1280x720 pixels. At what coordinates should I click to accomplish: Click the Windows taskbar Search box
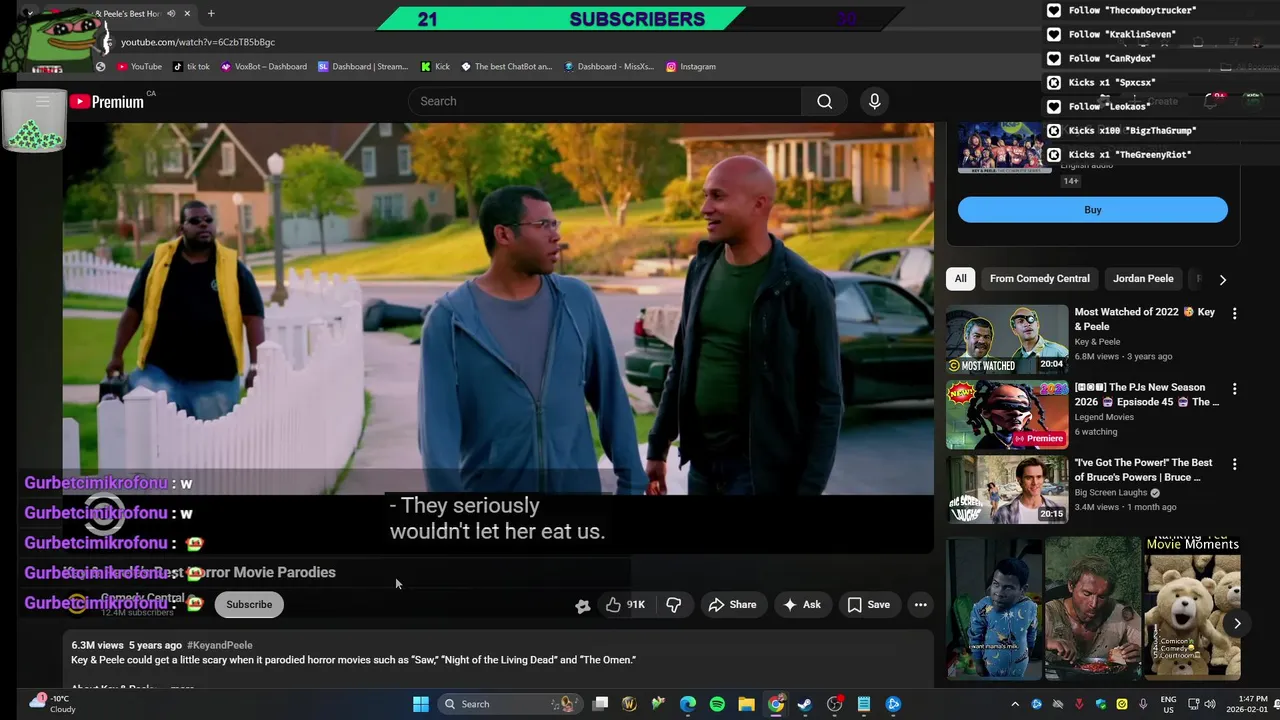click(x=510, y=704)
